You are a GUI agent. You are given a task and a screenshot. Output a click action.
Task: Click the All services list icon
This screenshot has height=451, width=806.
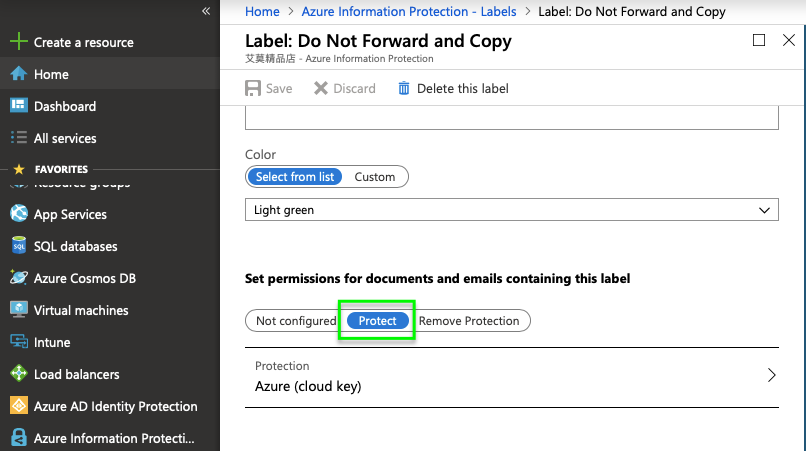pyautogui.click(x=19, y=138)
